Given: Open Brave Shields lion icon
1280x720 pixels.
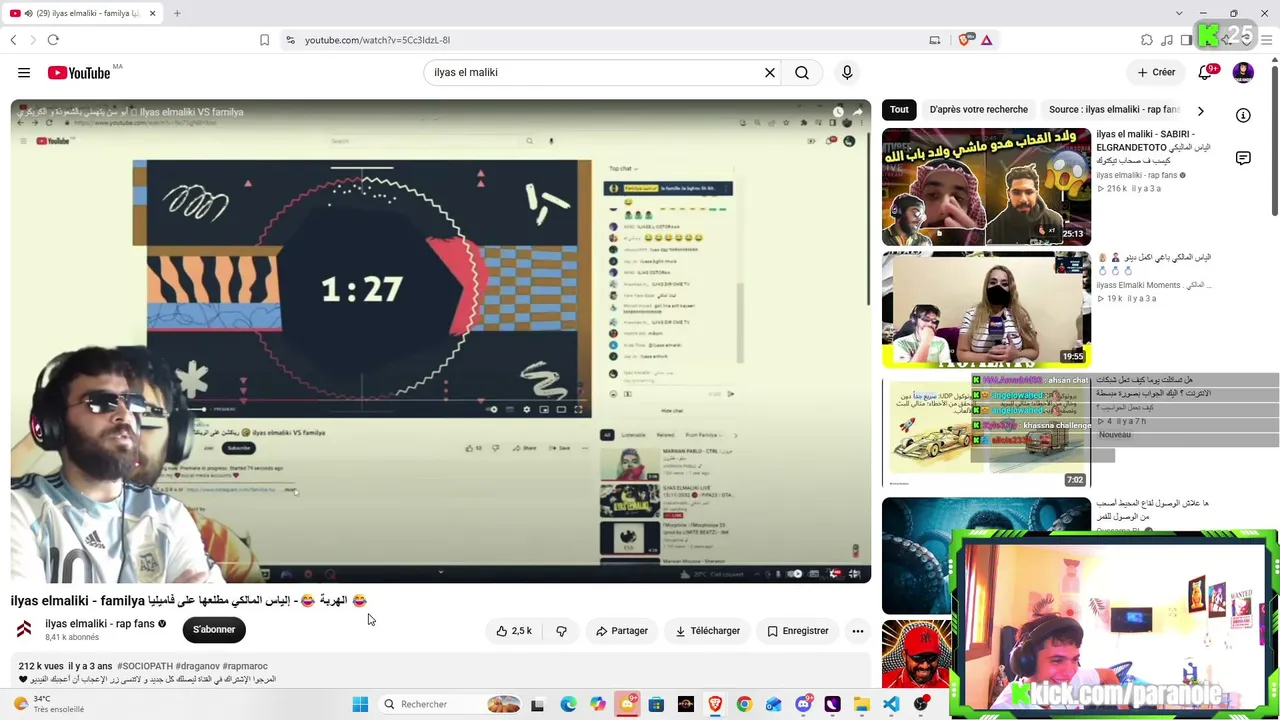Looking at the screenshot, I should point(965,40).
